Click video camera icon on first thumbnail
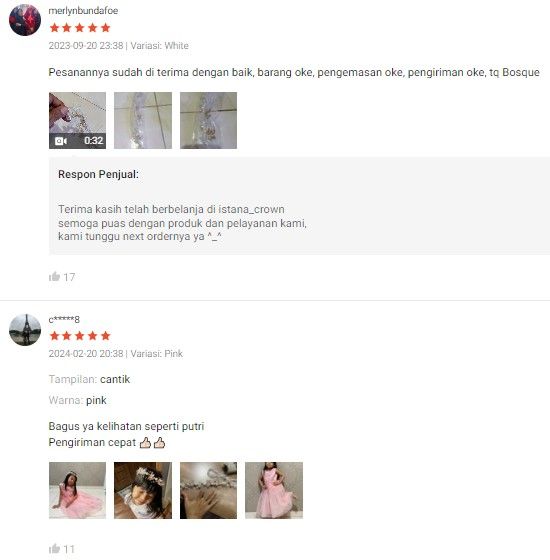The width and height of the screenshot is (550, 560). (61, 141)
